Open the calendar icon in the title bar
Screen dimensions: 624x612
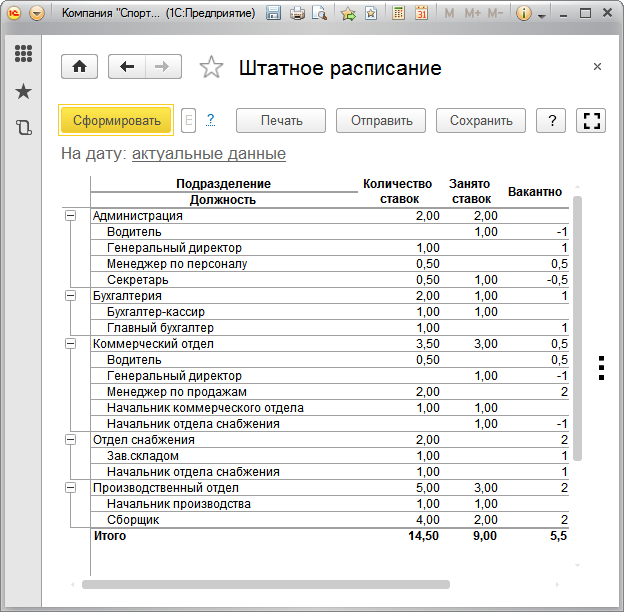[x=421, y=14]
